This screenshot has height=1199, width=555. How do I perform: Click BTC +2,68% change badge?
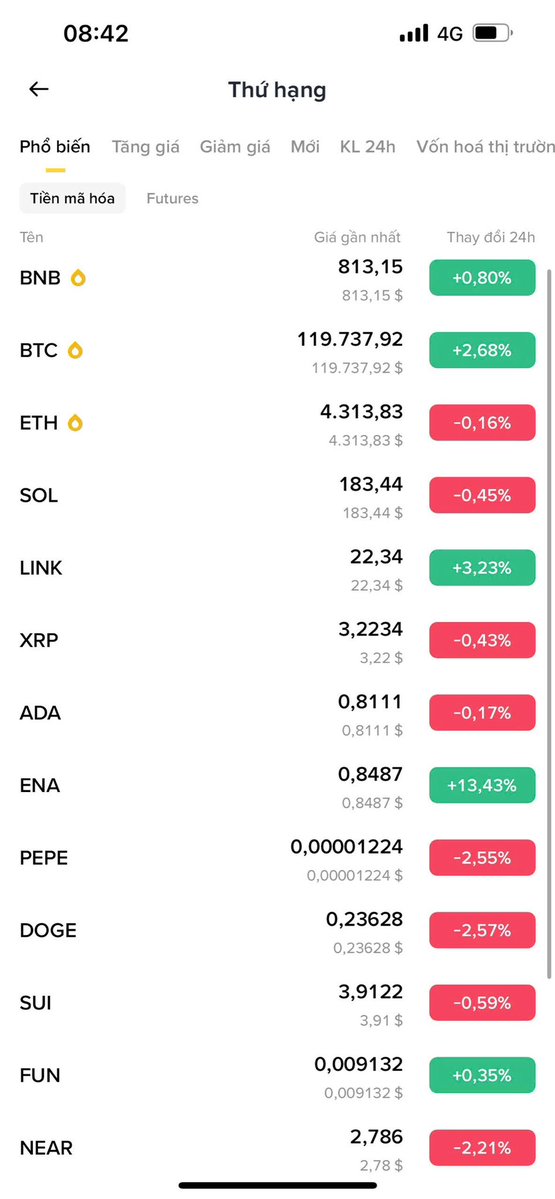(x=482, y=351)
